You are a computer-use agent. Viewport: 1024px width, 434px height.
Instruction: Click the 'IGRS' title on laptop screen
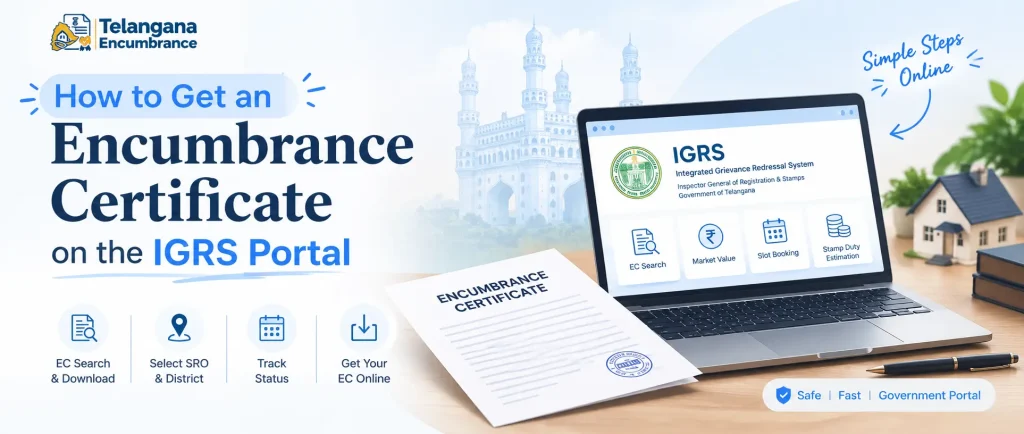(x=697, y=154)
